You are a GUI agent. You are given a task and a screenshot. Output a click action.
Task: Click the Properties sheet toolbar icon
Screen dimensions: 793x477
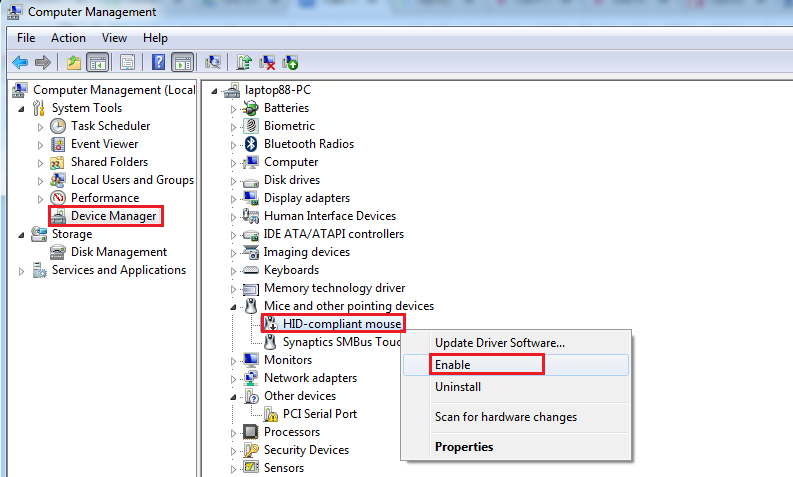tap(127, 63)
